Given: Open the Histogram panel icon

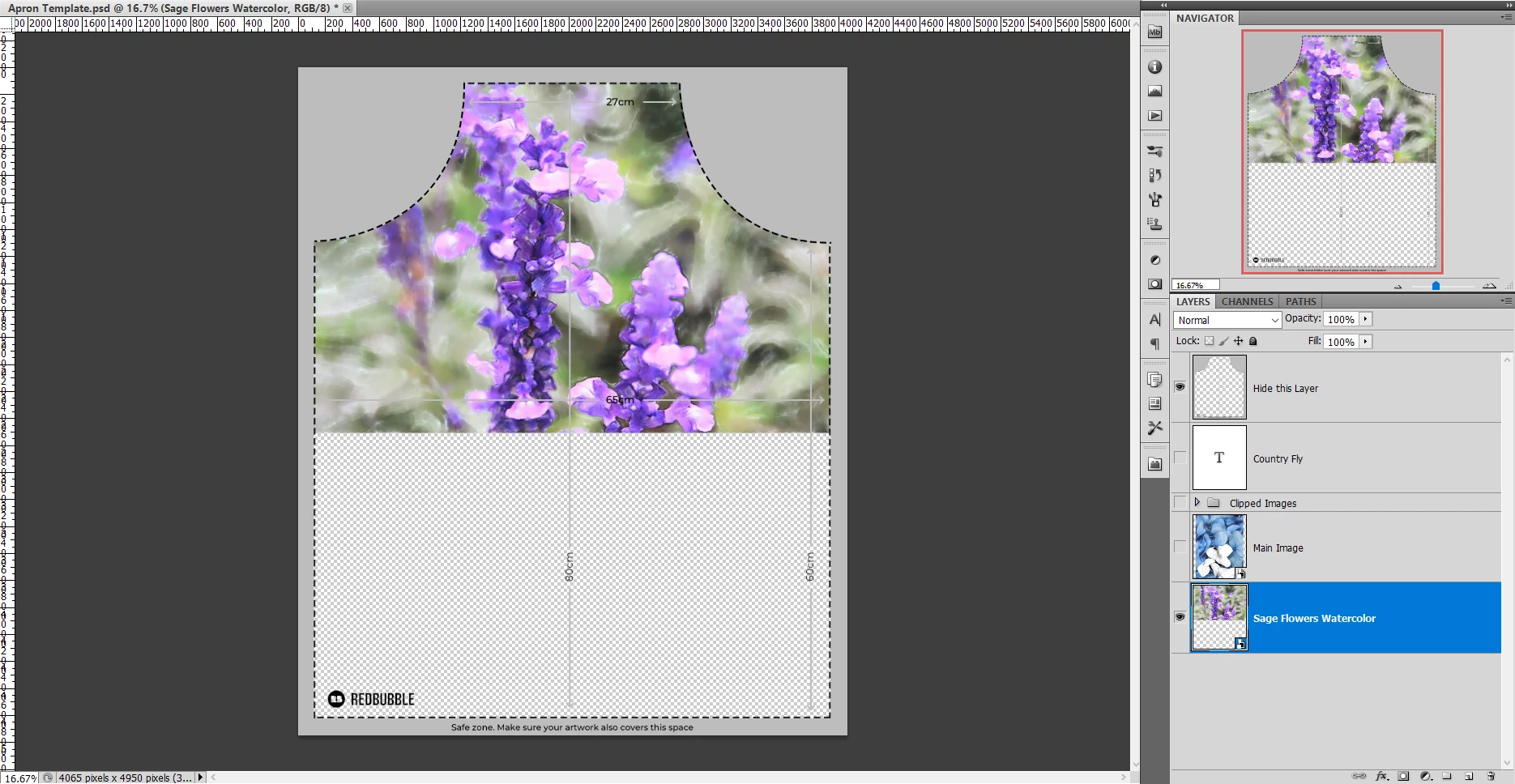Looking at the screenshot, I should 1154,92.
